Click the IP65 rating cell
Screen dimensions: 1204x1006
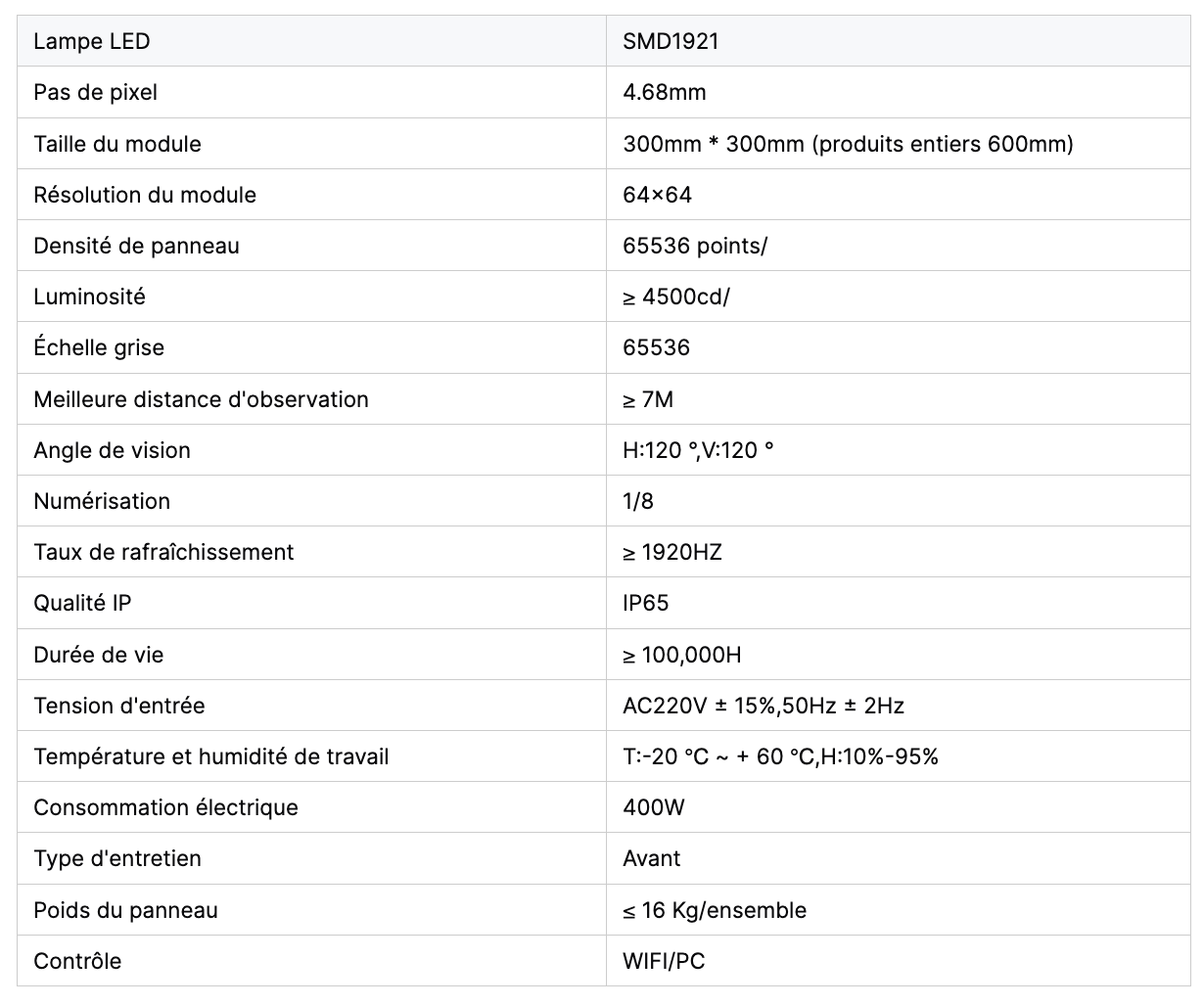pos(898,603)
